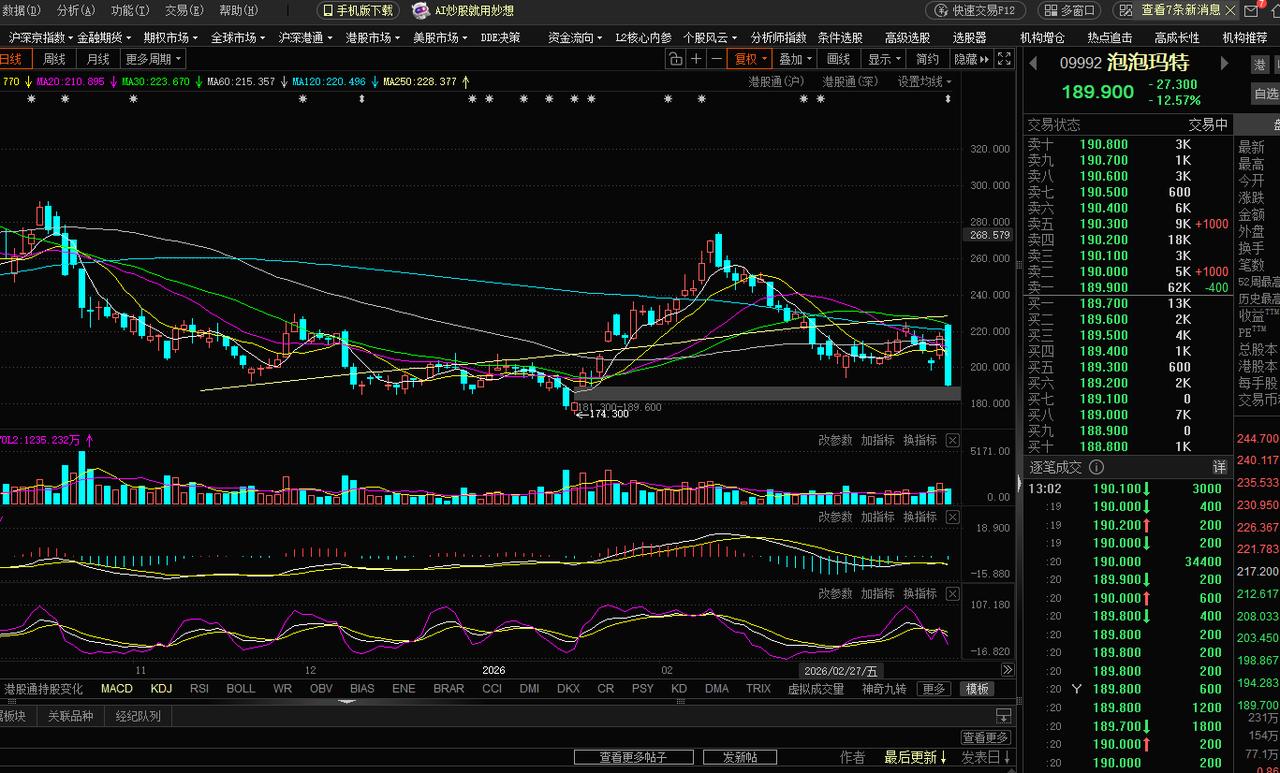The image size is (1280, 773).
Task: Click the 详 detail button for 逐笔成交
Action: 1219,467
